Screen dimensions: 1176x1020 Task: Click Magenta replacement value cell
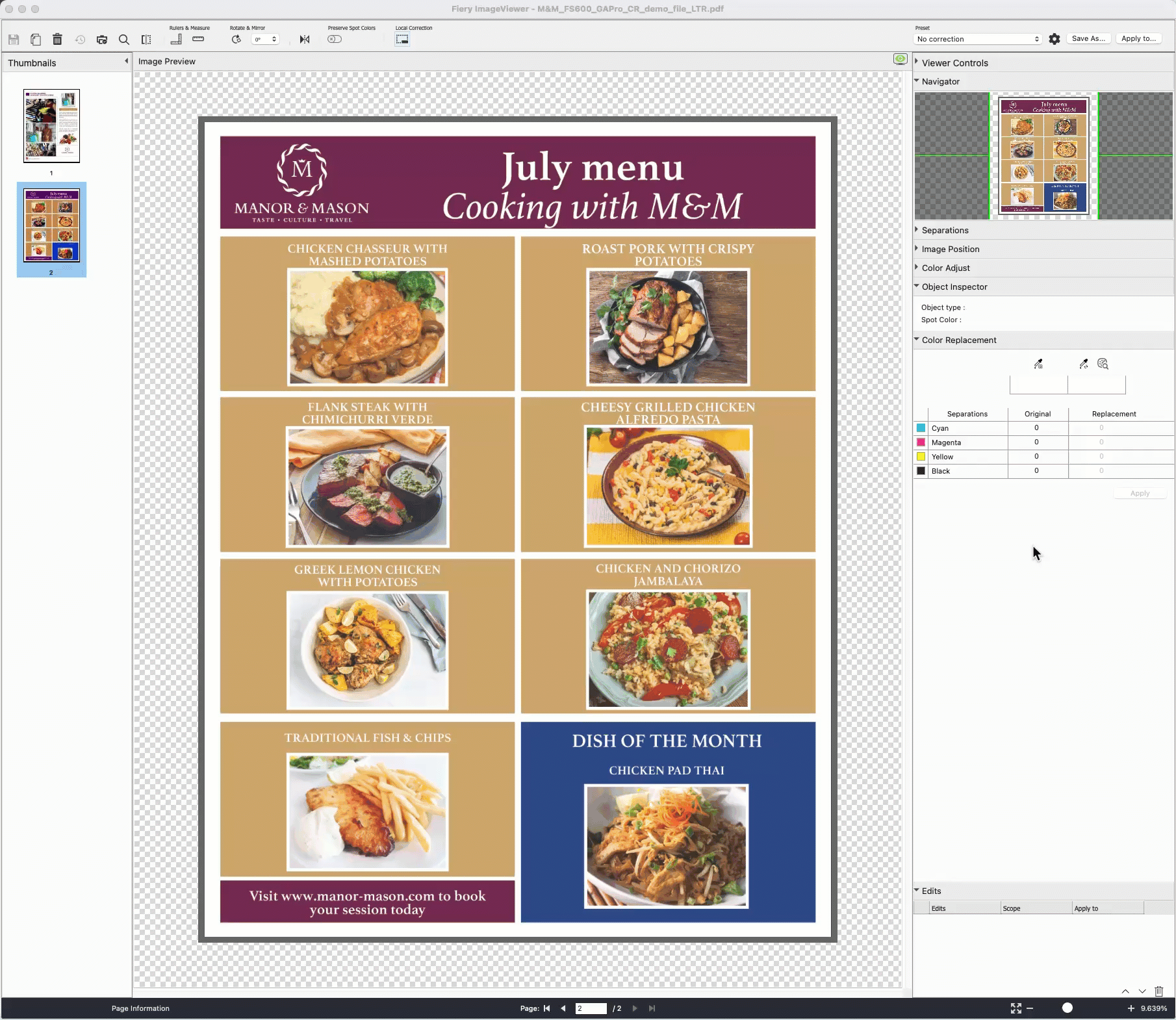tap(1121, 442)
